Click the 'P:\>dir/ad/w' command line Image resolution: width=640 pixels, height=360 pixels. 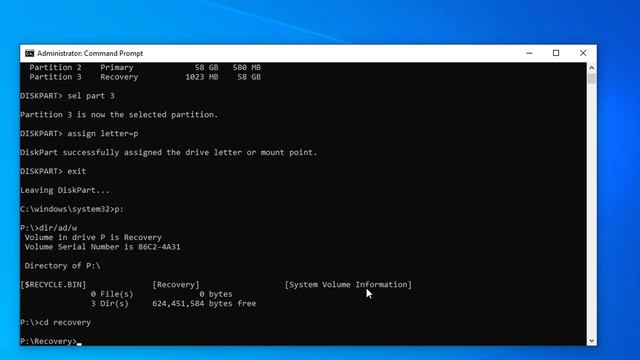49,228
